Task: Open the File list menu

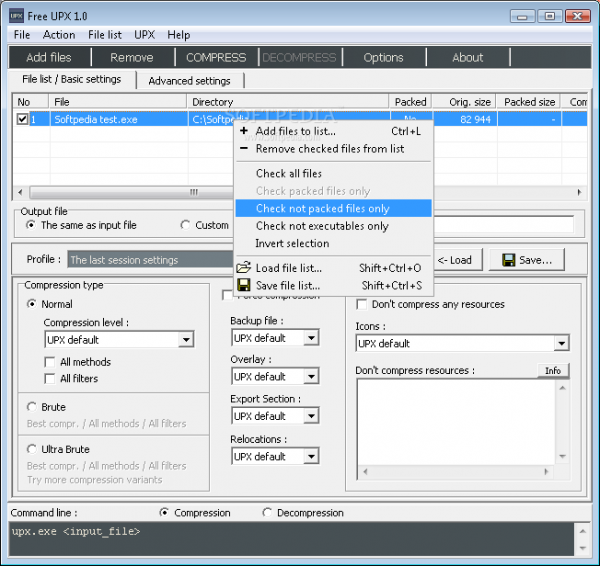Action: 105,35
